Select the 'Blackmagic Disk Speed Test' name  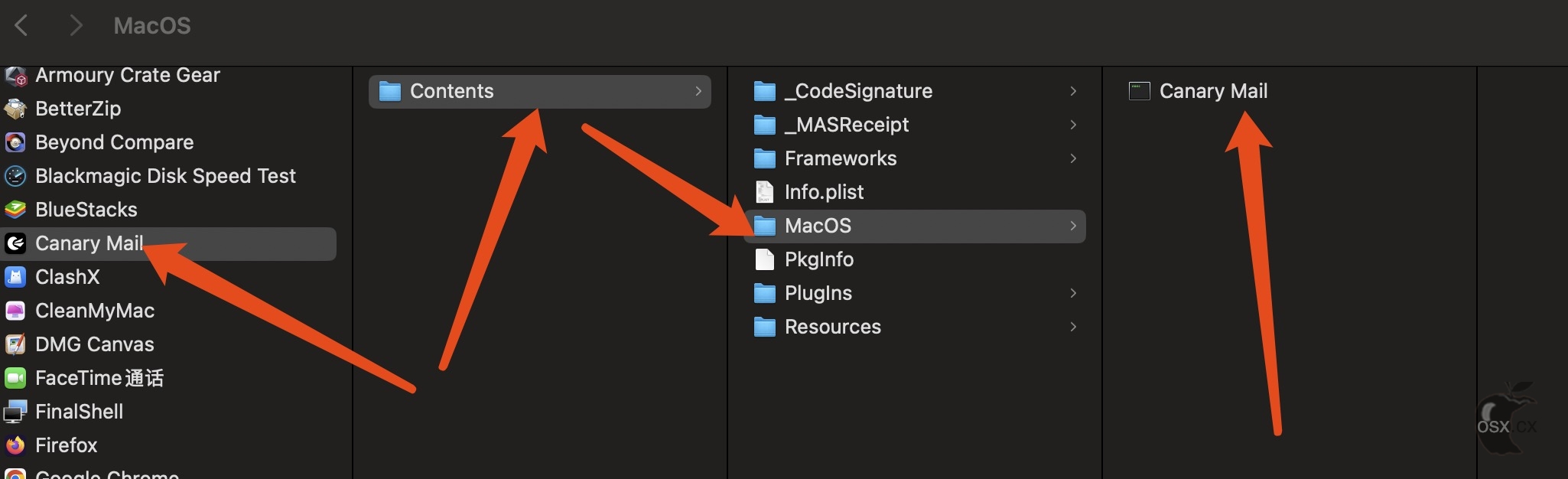[x=165, y=176]
